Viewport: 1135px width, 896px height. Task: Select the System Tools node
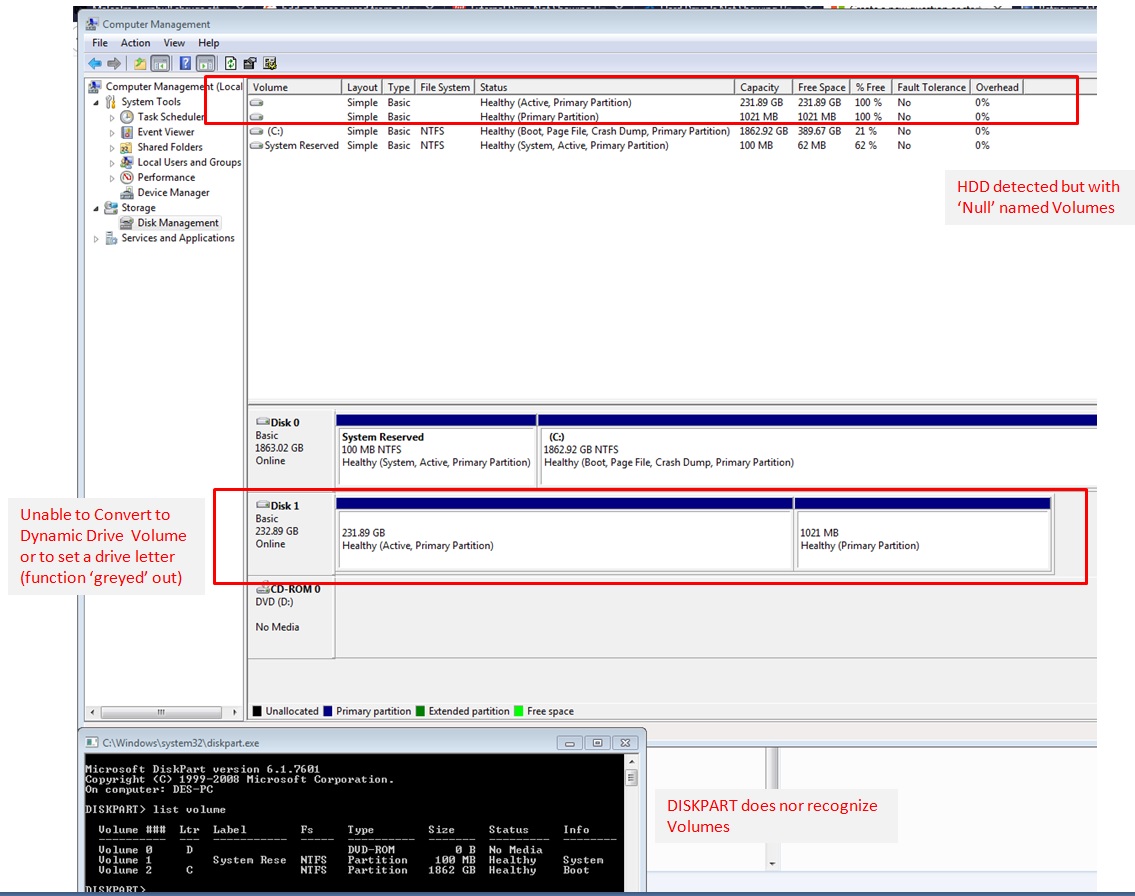[x=151, y=102]
